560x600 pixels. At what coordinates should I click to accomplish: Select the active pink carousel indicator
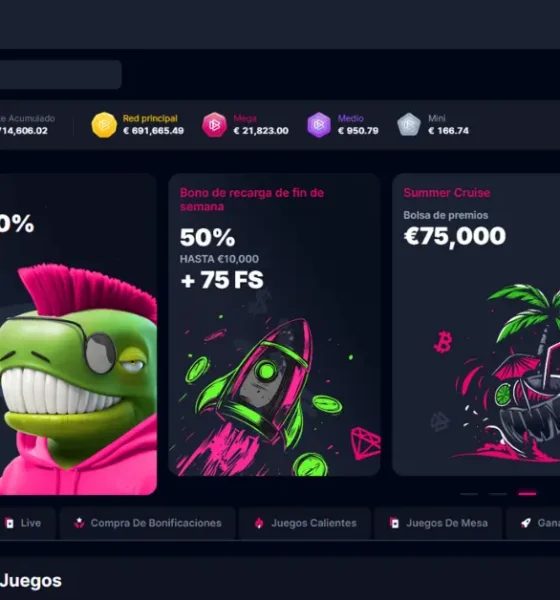pyautogui.click(x=527, y=494)
